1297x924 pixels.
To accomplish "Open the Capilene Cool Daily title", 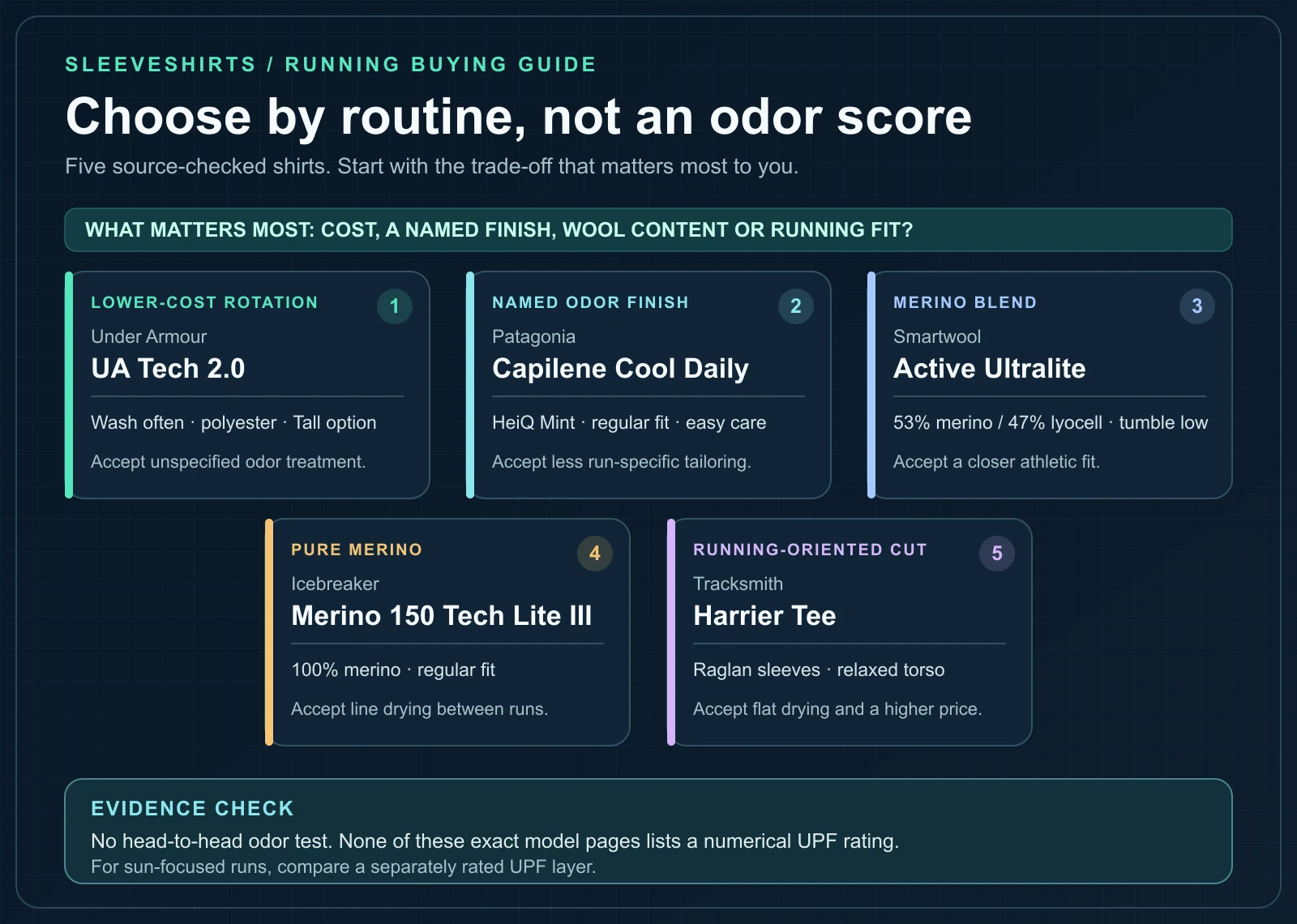I will (620, 369).
